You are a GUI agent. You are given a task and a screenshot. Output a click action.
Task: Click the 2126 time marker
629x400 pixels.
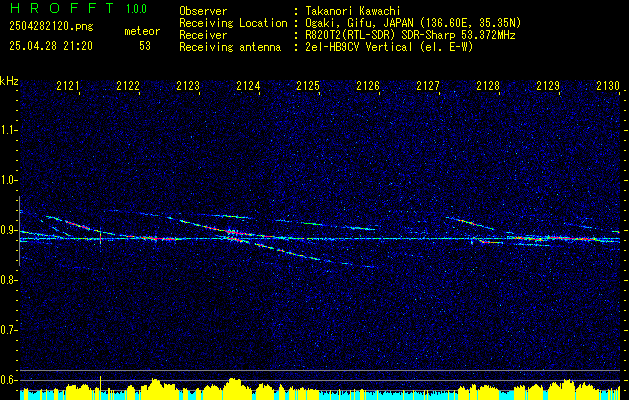[368, 85]
